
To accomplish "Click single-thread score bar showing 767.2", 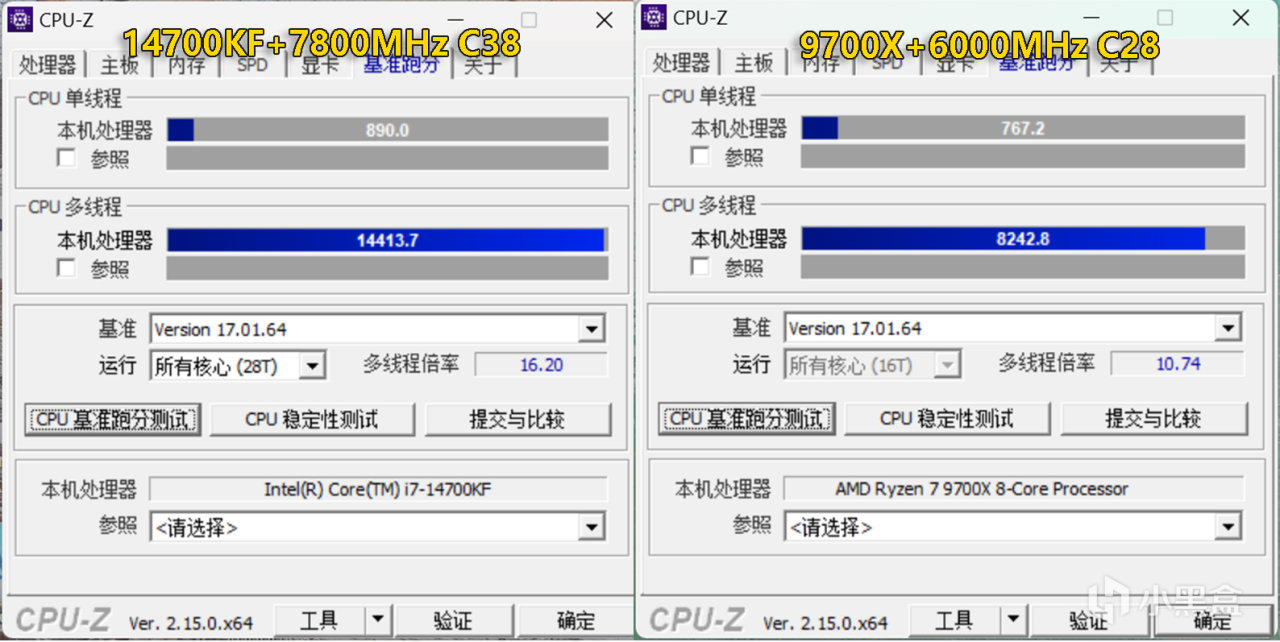I will point(1023,129).
